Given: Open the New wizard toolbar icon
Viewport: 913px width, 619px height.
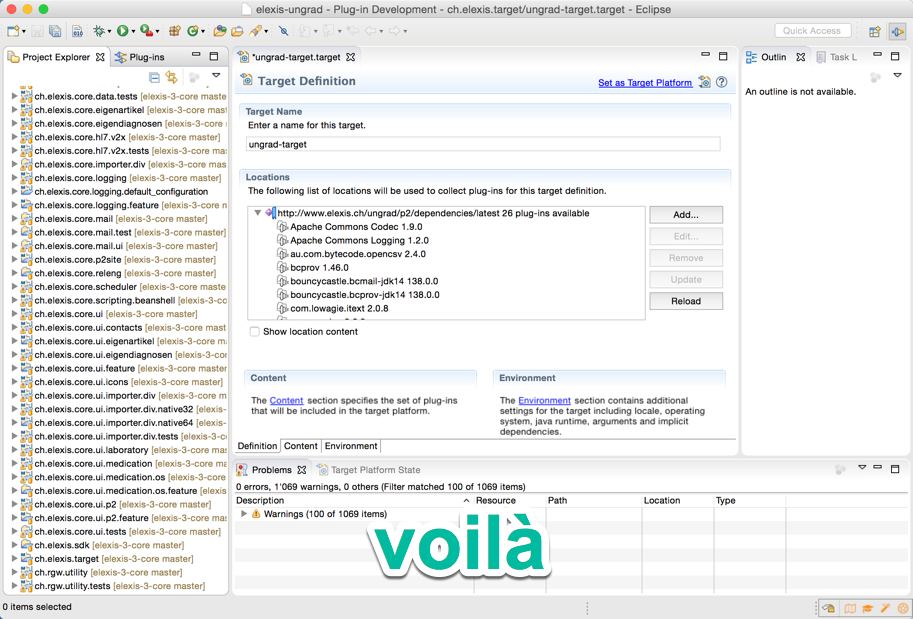Looking at the screenshot, I should [x=13, y=31].
